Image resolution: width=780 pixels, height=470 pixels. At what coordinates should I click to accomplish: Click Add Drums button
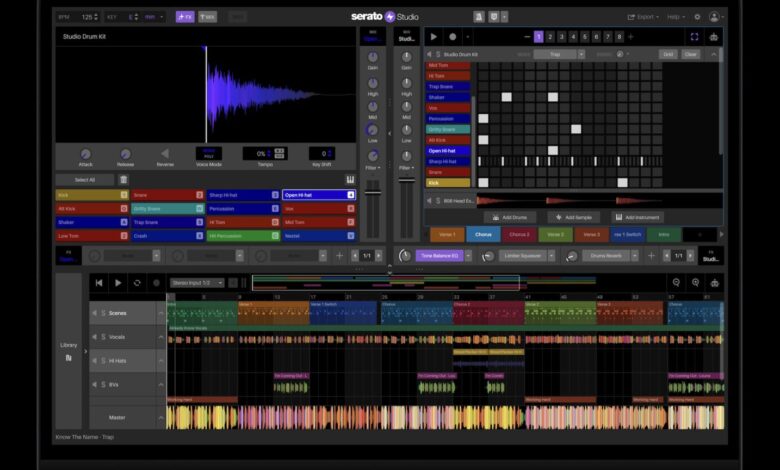510,217
